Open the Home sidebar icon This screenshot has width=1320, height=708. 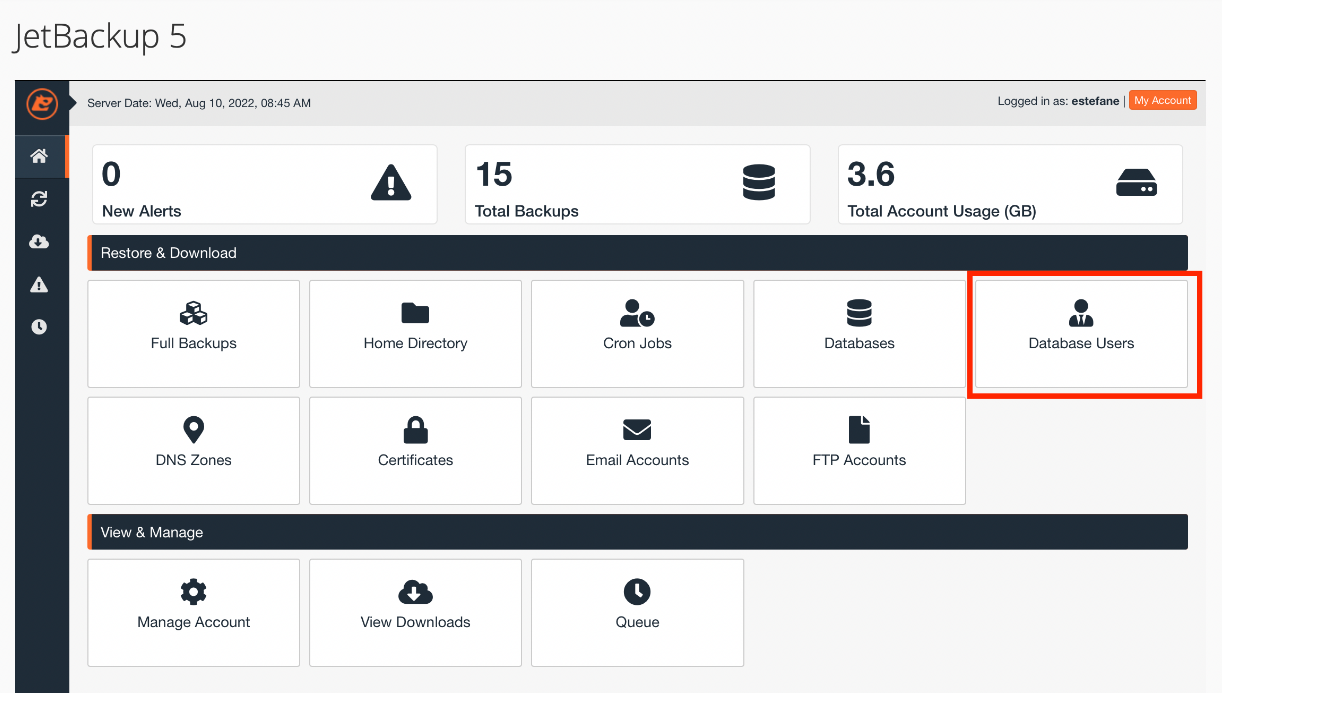point(39,156)
